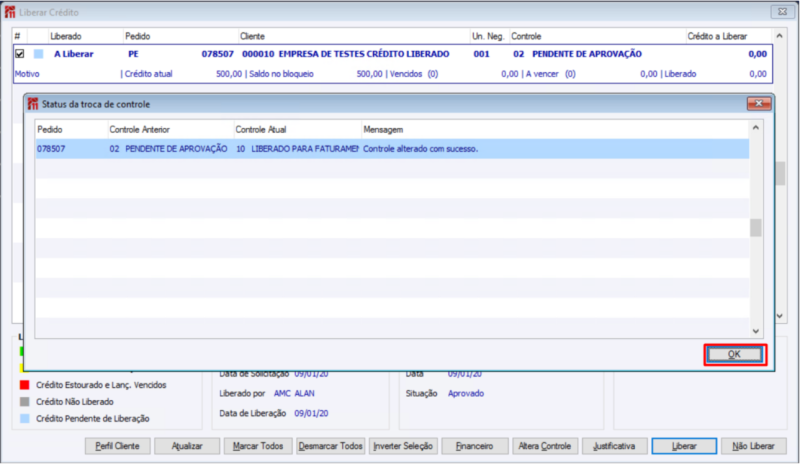Click 'EMPRESA DE TESTES CRÉDITO LIBERADO' client name

click(364, 54)
